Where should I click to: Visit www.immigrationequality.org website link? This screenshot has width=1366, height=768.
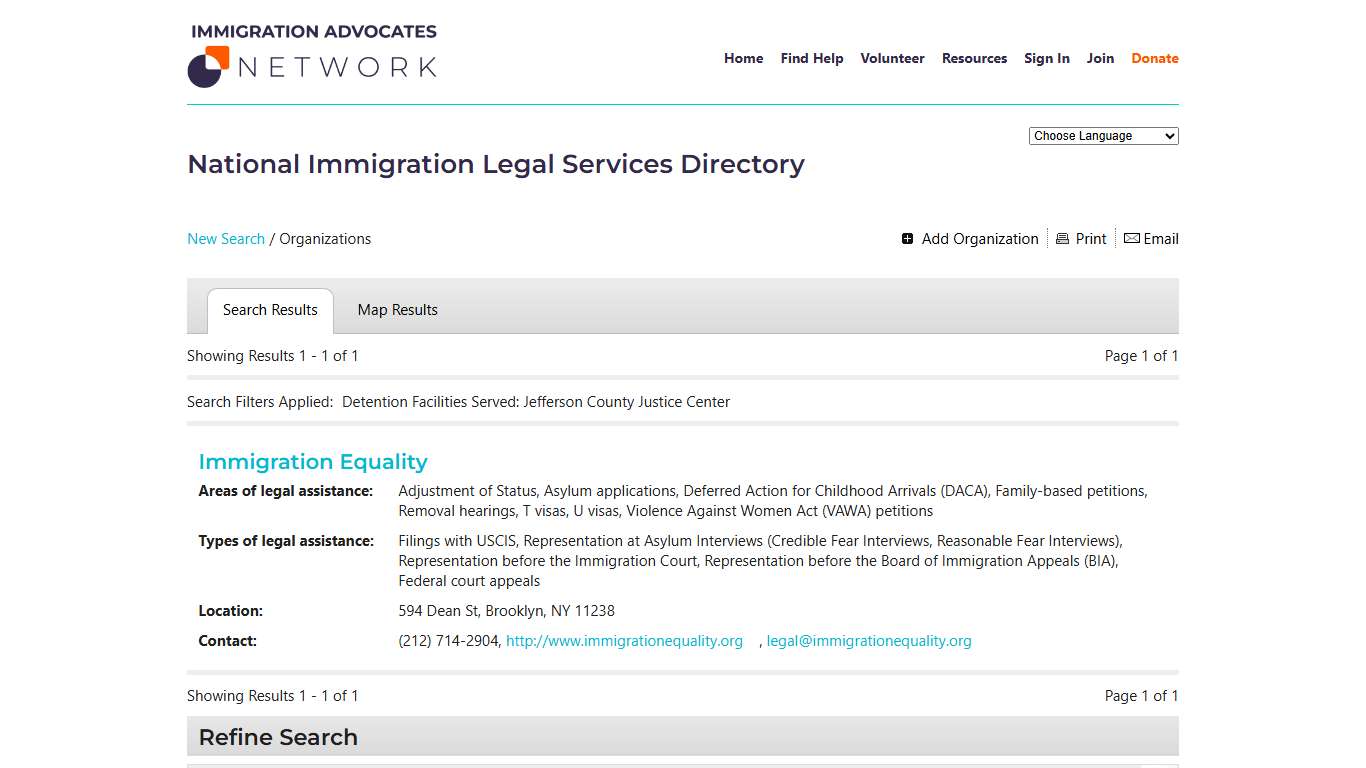pos(624,641)
